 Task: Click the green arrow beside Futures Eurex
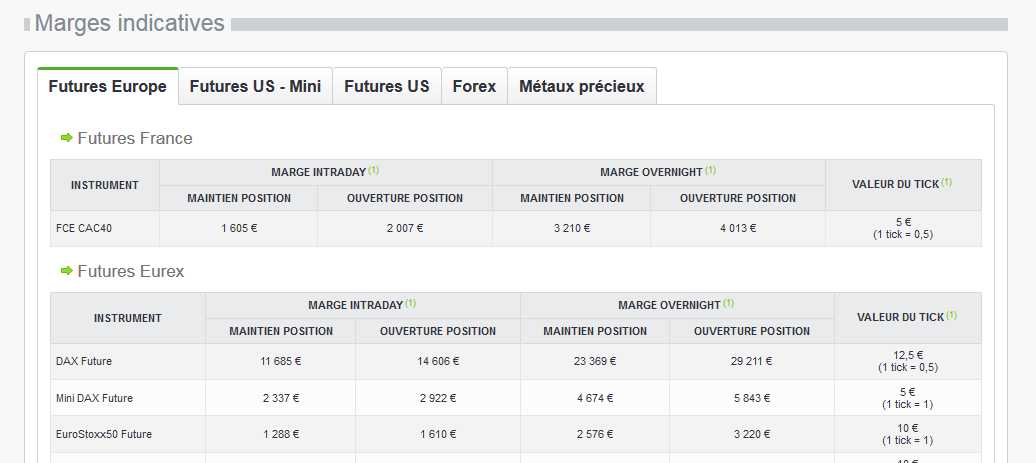(x=67, y=271)
